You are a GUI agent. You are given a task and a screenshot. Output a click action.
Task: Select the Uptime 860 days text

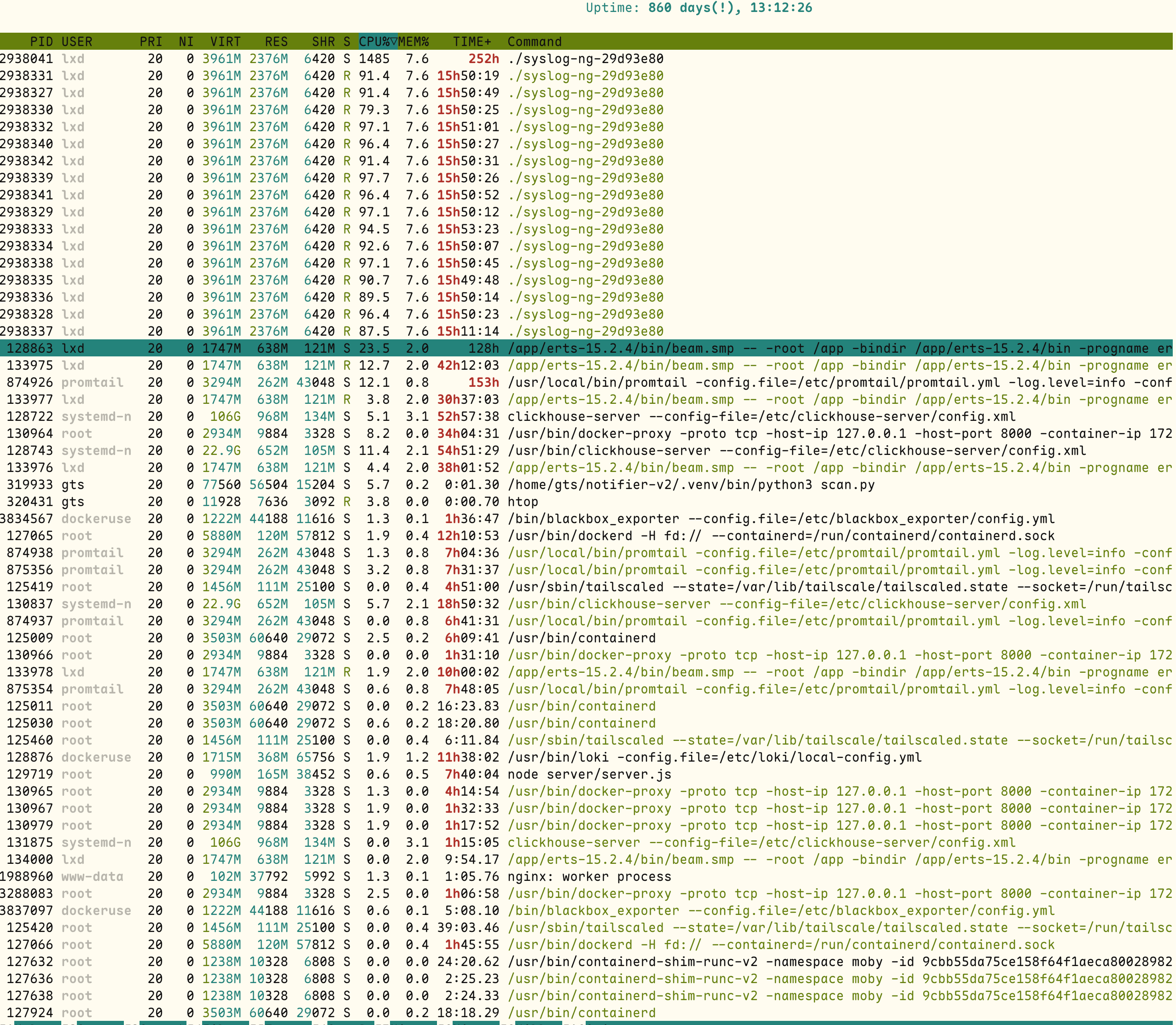coord(699,8)
